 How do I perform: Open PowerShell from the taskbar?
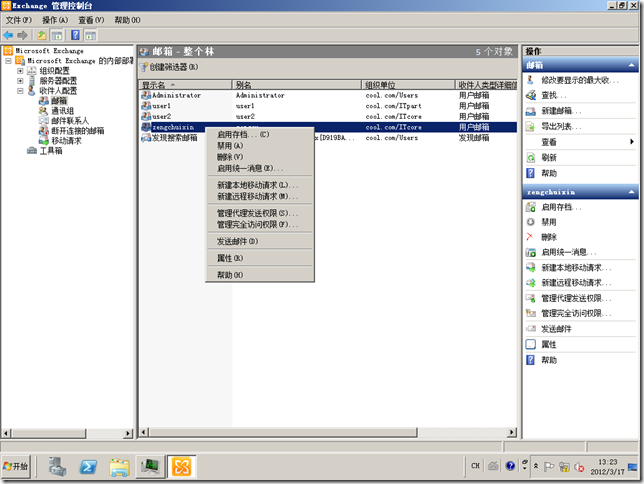[88, 467]
